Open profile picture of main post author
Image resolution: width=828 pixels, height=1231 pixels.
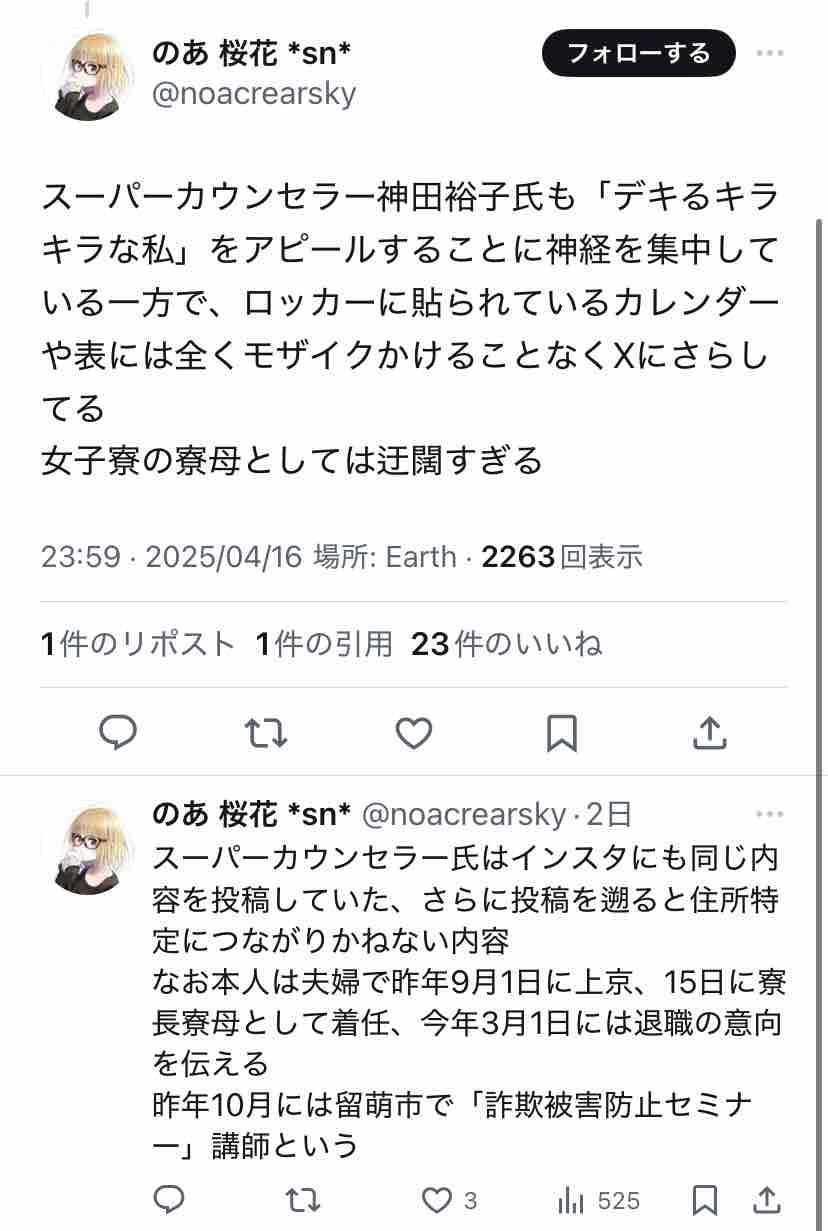click(x=87, y=75)
